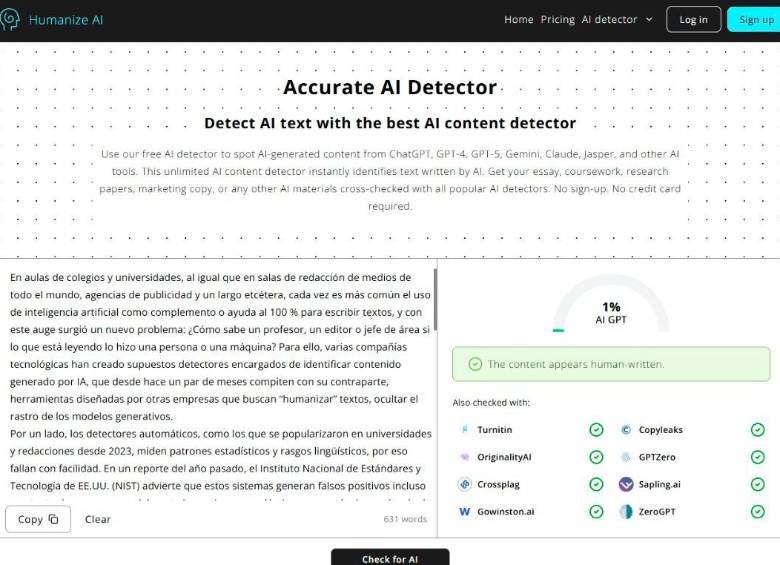Click the Humanize AI head logo icon
The height and width of the screenshot is (565, 780).
9,19
